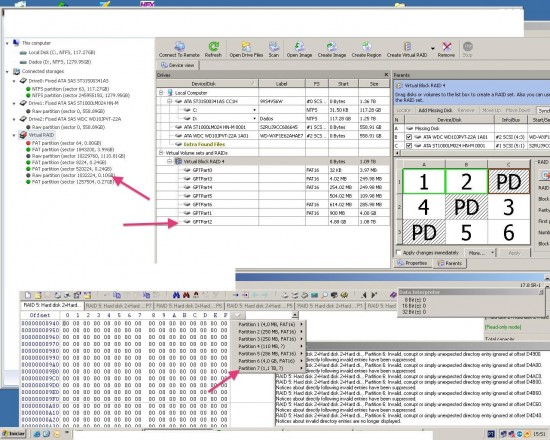Image resolution: width=550 pixels, height=440 pixels.
Task: Switch to the Parents tab
Action: 450,263
